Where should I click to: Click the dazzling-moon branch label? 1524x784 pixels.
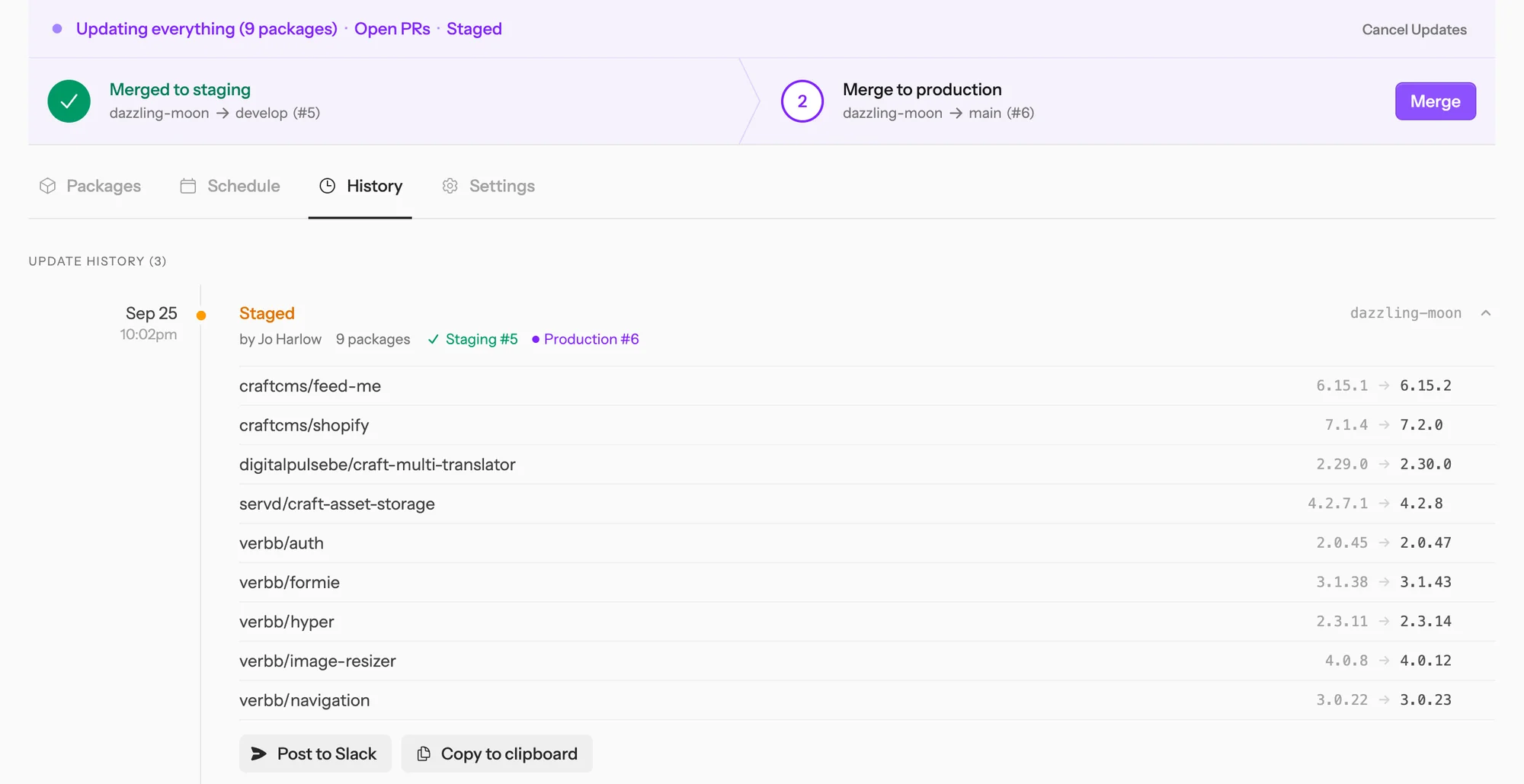[x=1406, y=313]
